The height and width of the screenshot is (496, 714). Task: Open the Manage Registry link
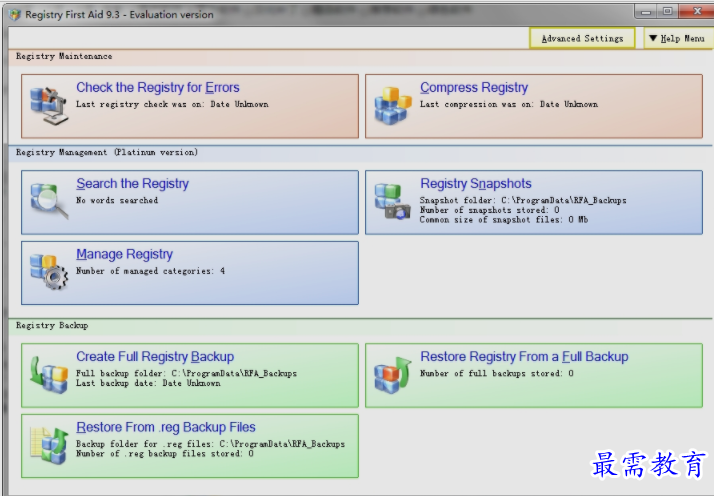pos(124,254)
